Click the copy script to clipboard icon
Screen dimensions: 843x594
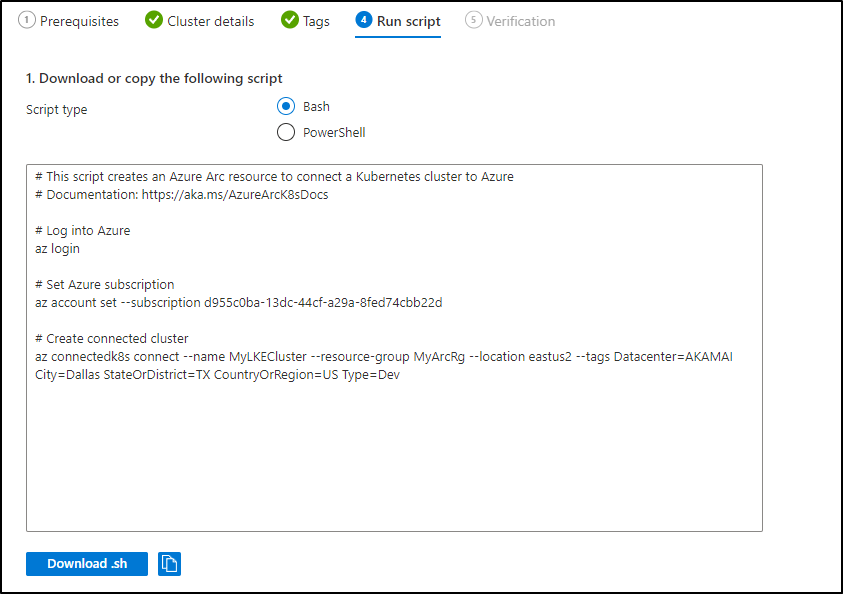[169, 564]
